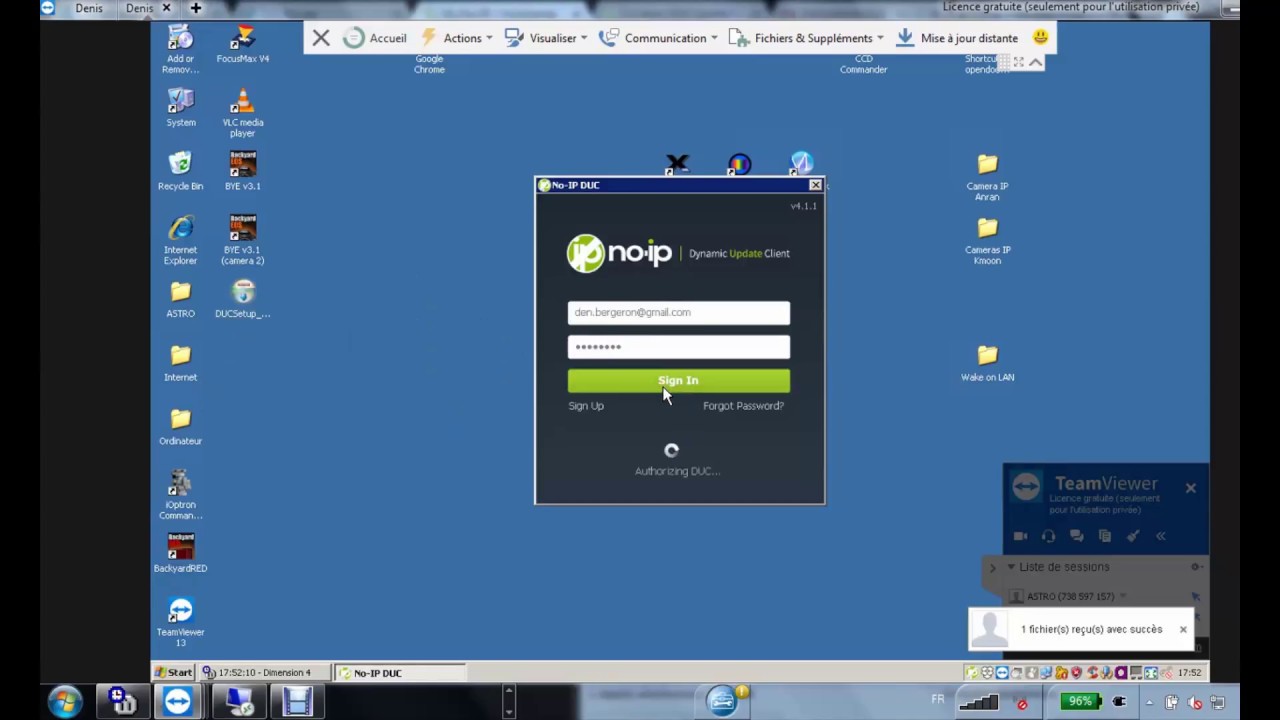Viewport: 1280px width, 720px height.
Task: Click the remote tray clock showing 17:52
Action: tap(1190, 672)
